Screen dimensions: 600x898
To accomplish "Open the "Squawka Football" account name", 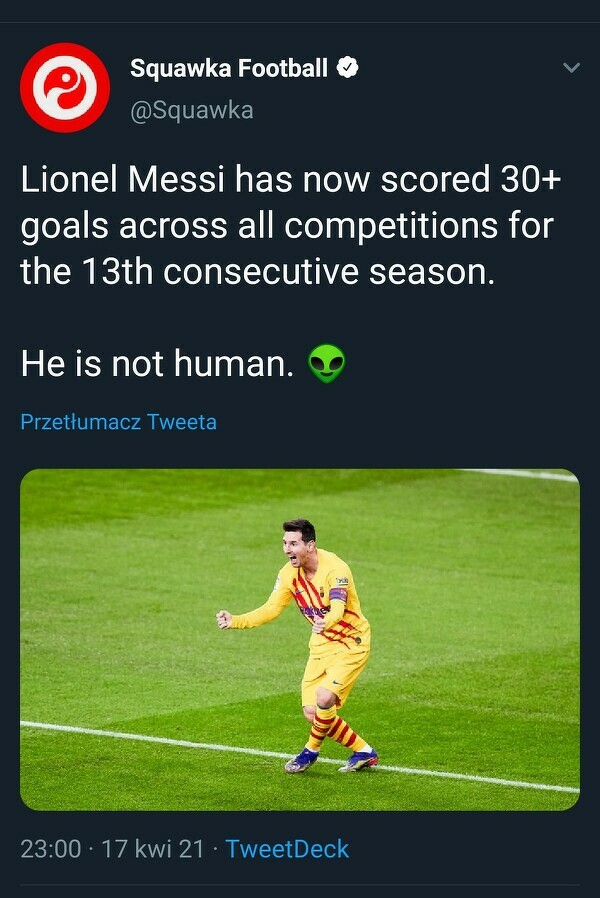I will pyautogui.click(x=229, y=68).
